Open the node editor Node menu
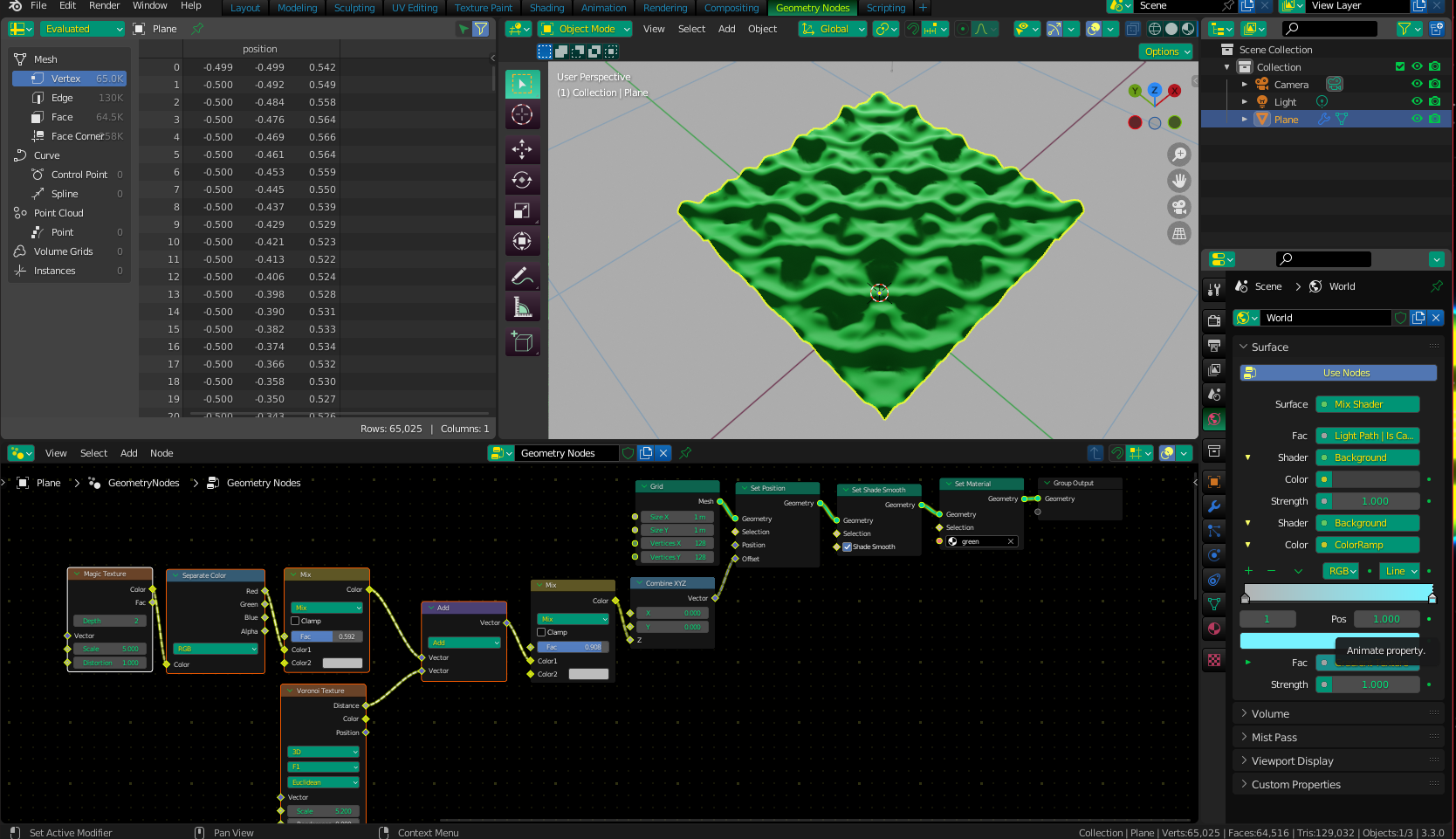The height and width of the screenshot is (839, 1456). [x=161, y=453]
